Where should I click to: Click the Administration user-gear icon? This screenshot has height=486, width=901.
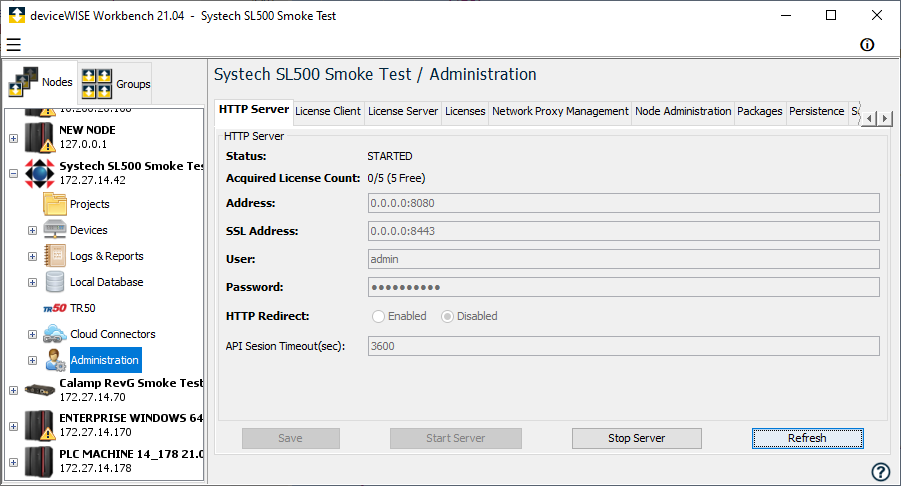pos(55,360)
